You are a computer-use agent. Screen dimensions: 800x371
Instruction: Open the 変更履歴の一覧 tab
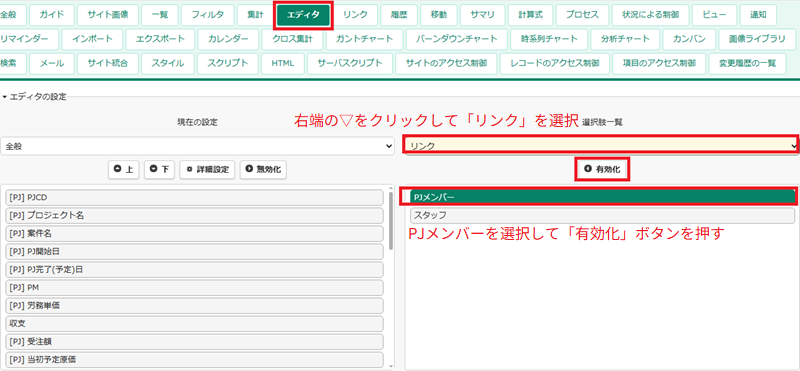click(x=747, y=63)
